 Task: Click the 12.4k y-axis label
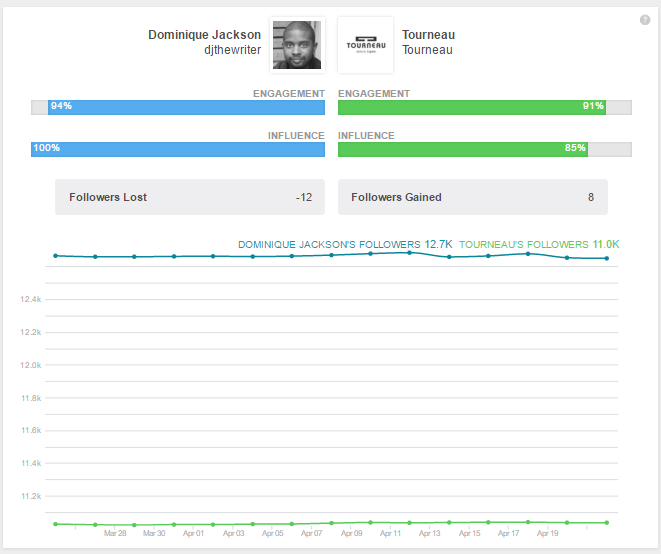(31, 299)
